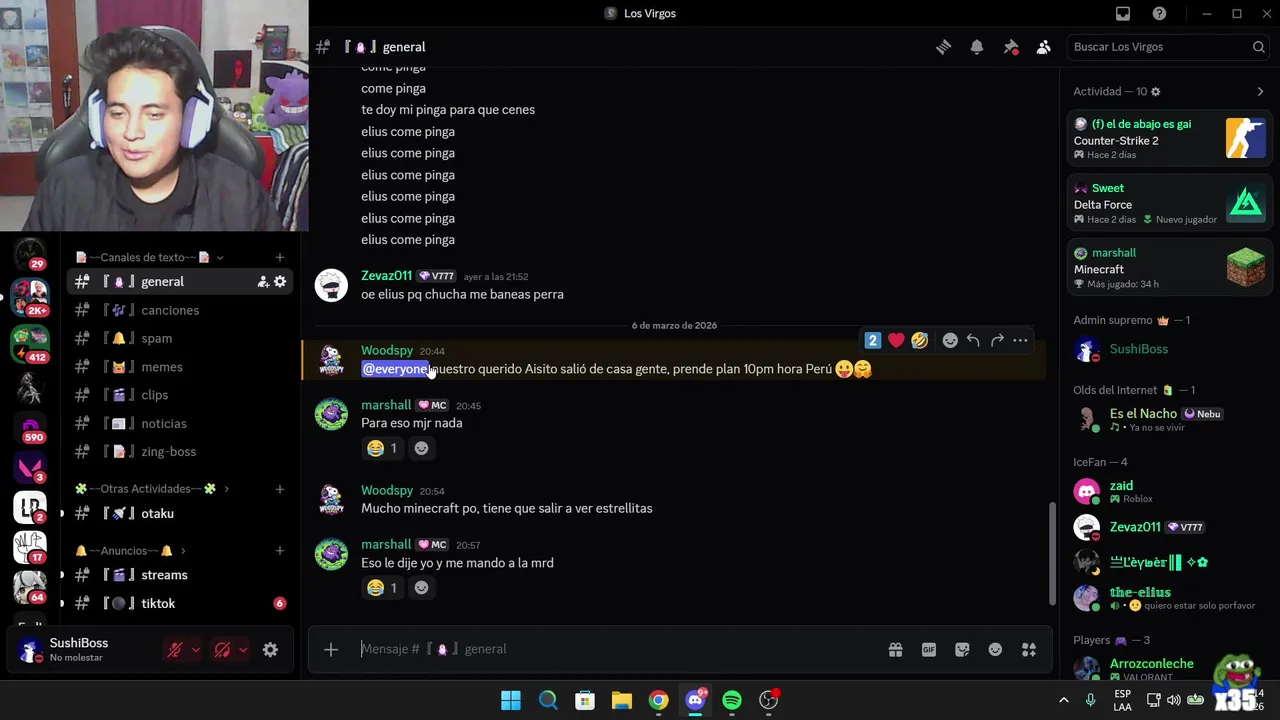Open the emoji picker in message bar
1280x720 pixels.
coord(995,649)
